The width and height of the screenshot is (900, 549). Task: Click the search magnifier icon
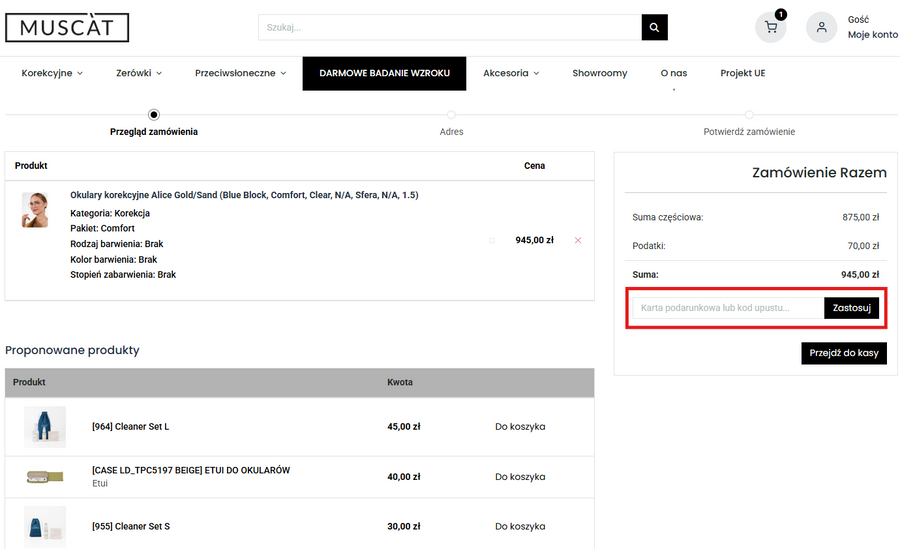[654, 28]
